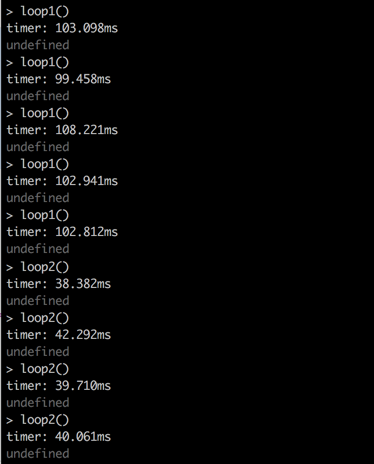The width and height of the screenshot is (374, 464).
Task: Select the timer output 39.710ms
Action: point(59,386)
